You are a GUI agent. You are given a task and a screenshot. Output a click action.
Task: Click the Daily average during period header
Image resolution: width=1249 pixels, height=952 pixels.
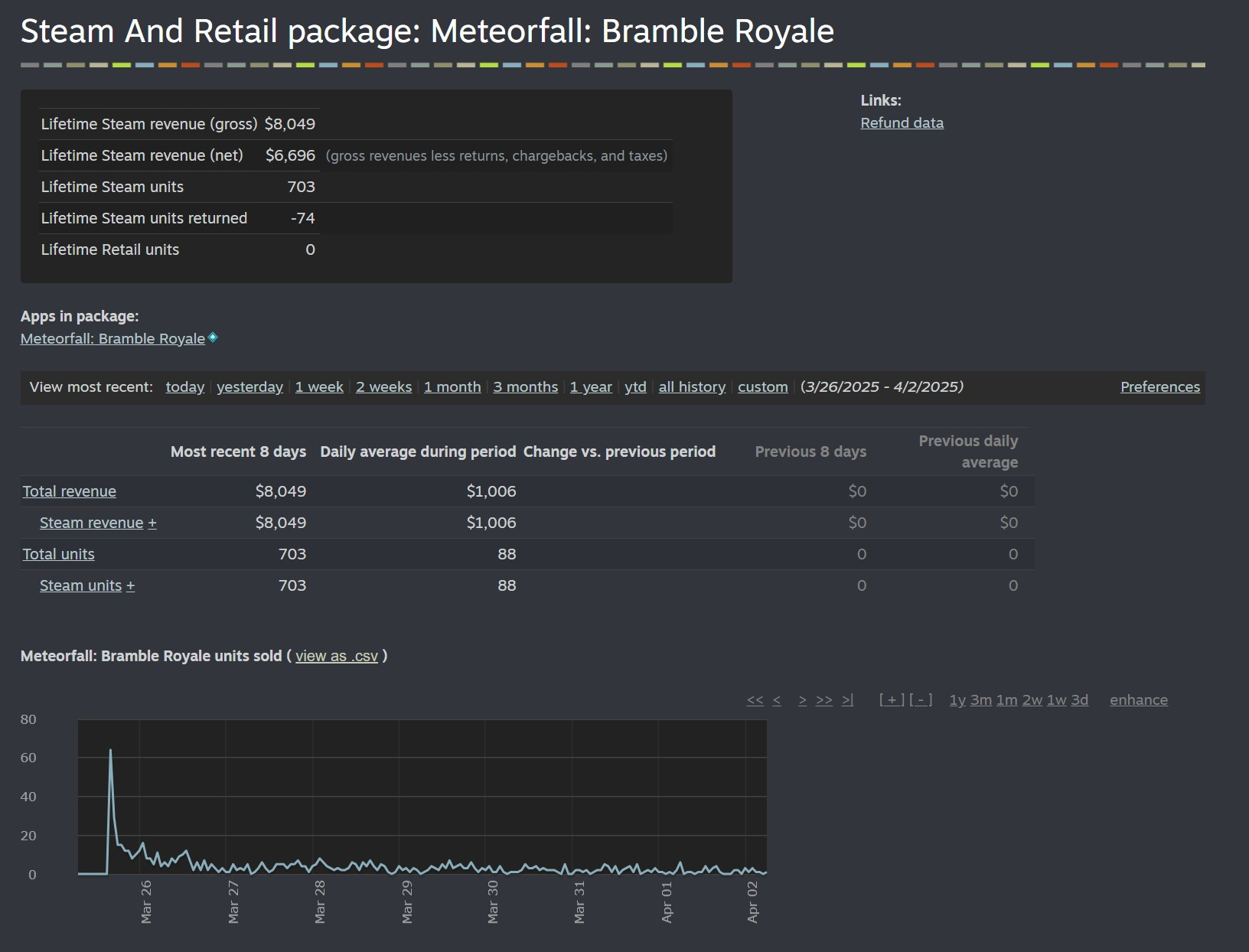(x=418, y=452)
